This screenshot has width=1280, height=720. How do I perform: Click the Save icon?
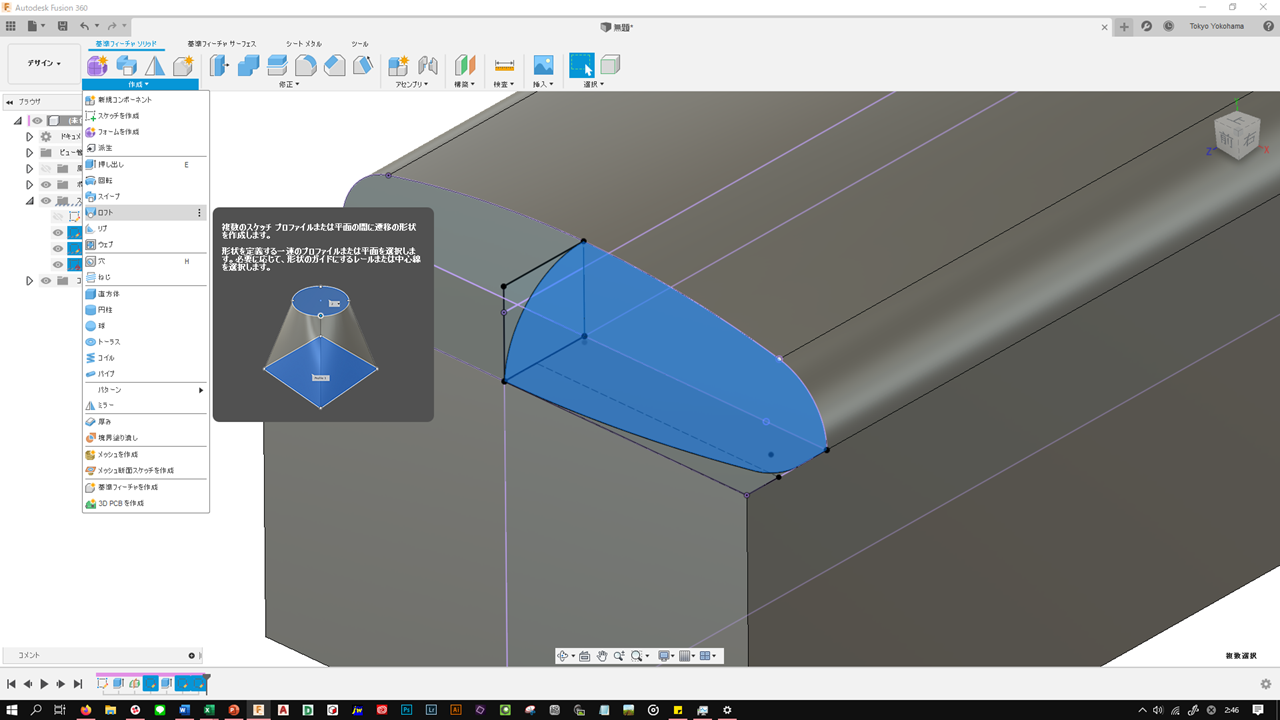point(63,26)
